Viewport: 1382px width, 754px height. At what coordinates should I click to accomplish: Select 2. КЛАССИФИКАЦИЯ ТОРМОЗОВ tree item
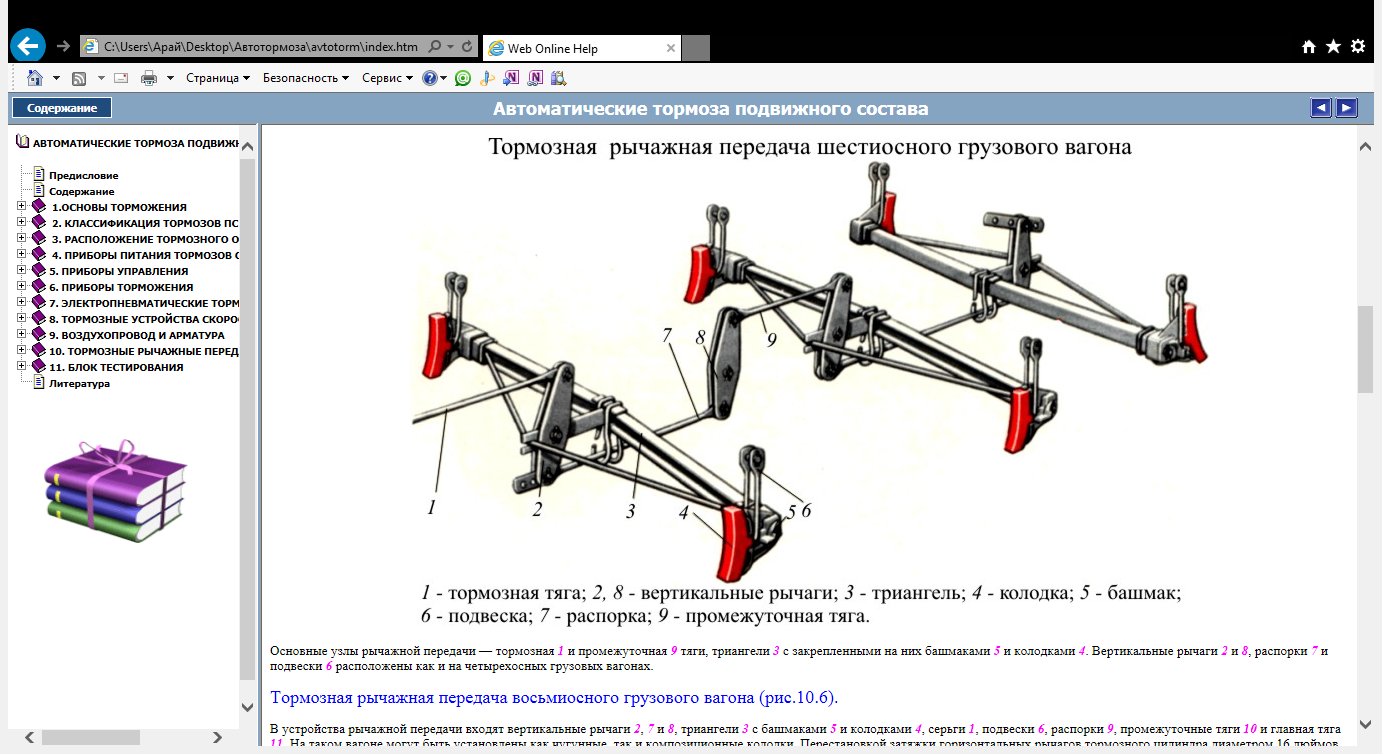click(144, 223)
